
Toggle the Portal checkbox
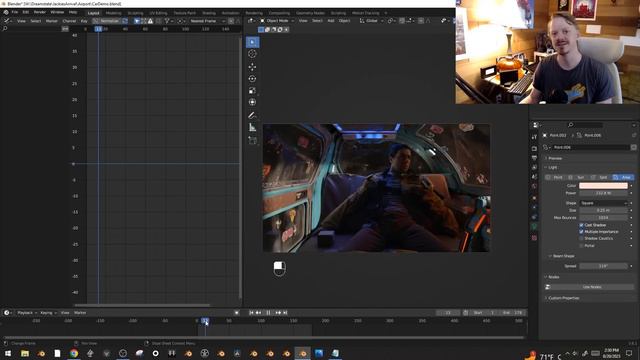point(581,246)
